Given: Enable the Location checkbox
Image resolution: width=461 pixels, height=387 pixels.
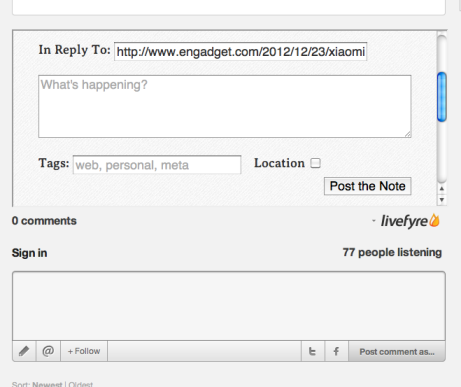Looking at the screenshot, I should coord(315,163).
